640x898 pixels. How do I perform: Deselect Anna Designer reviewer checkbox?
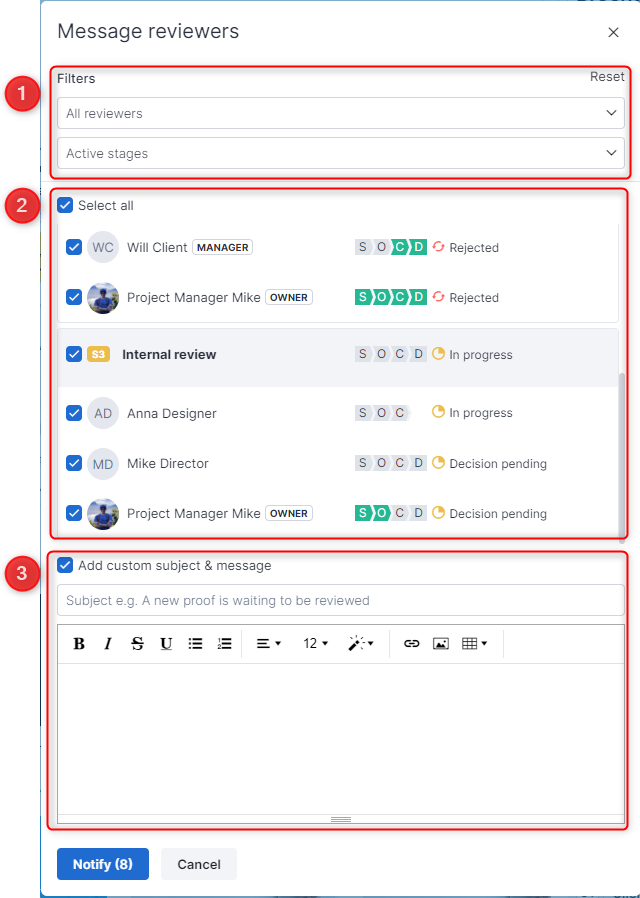[74, 413]
